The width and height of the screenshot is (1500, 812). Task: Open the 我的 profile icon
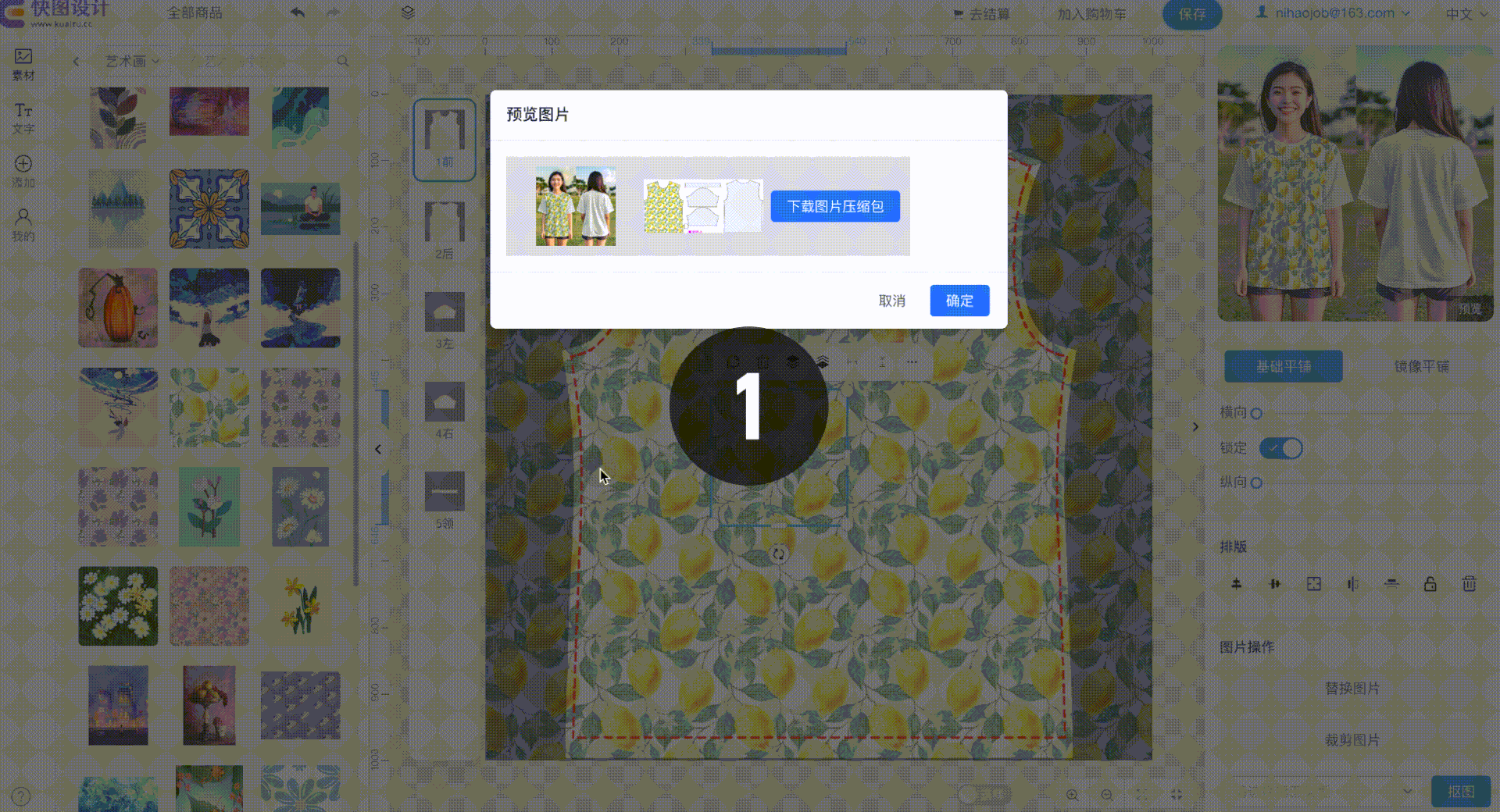point(23,225)
